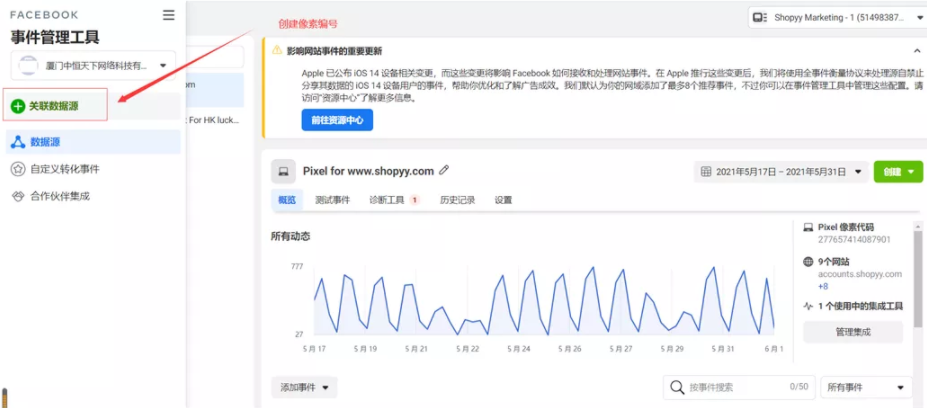Click the monitor icon beside Pixel 像素代码
The height and width of the screenshot is (408, 927).
coord(808,227)
